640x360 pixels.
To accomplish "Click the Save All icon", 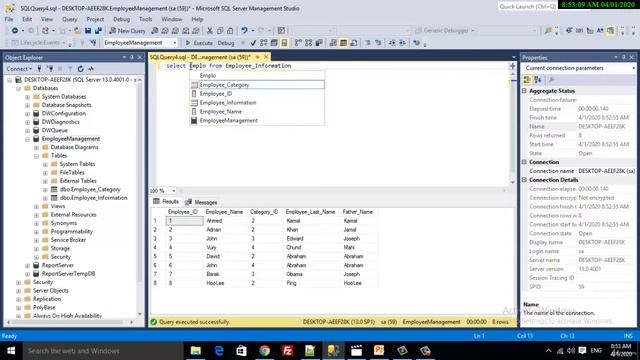I will 98,31.
